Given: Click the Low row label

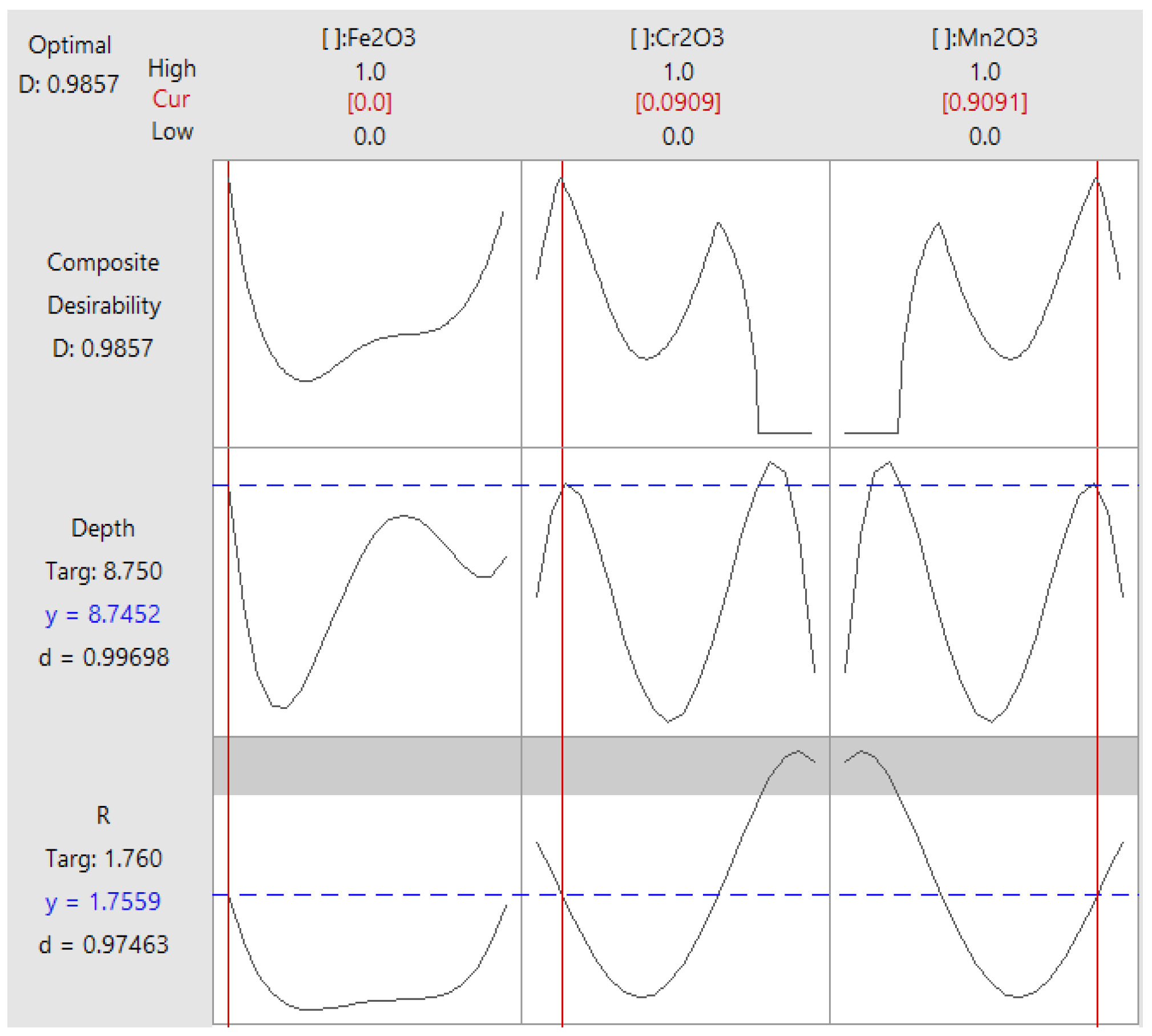Looking at the screenshot, I should click(x=172, y=132).
